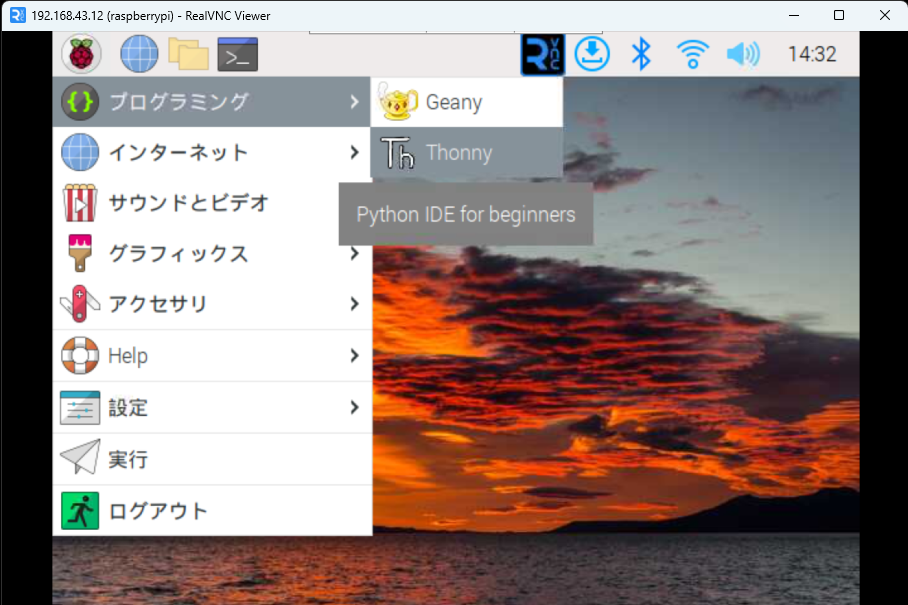
Task: Open the File Manager icon
Action: 189,54
